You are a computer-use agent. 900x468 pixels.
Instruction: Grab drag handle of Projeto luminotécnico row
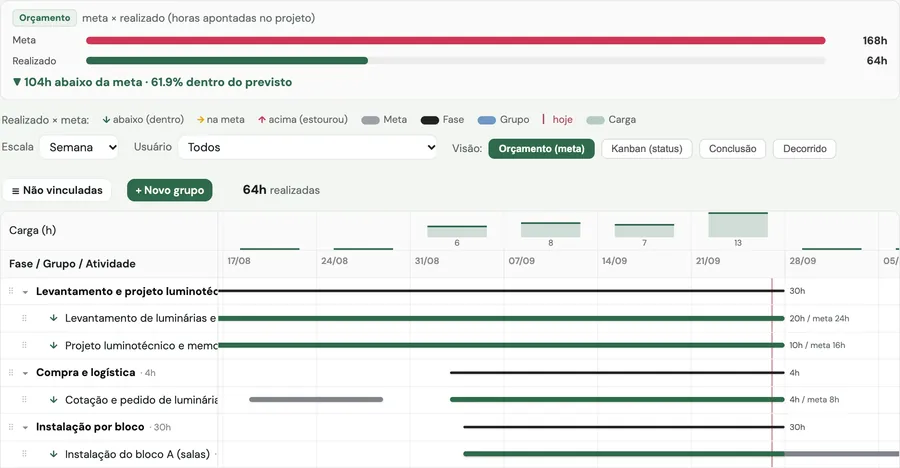tap(24, 345)
